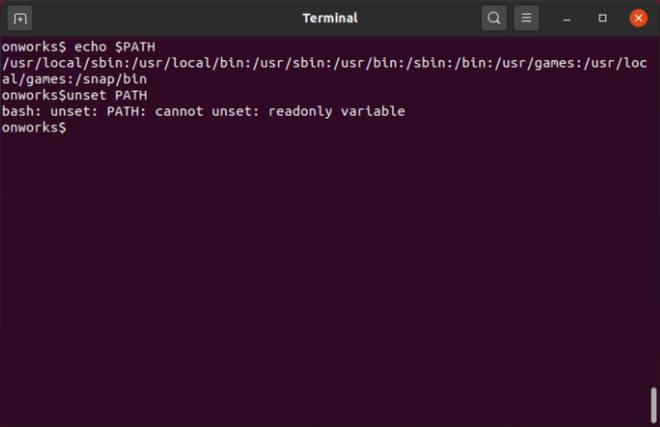Close the Terminal with orange button
The height and width of the screenshot is (427, 660).
pyautogui.click(x=638, y=18)
